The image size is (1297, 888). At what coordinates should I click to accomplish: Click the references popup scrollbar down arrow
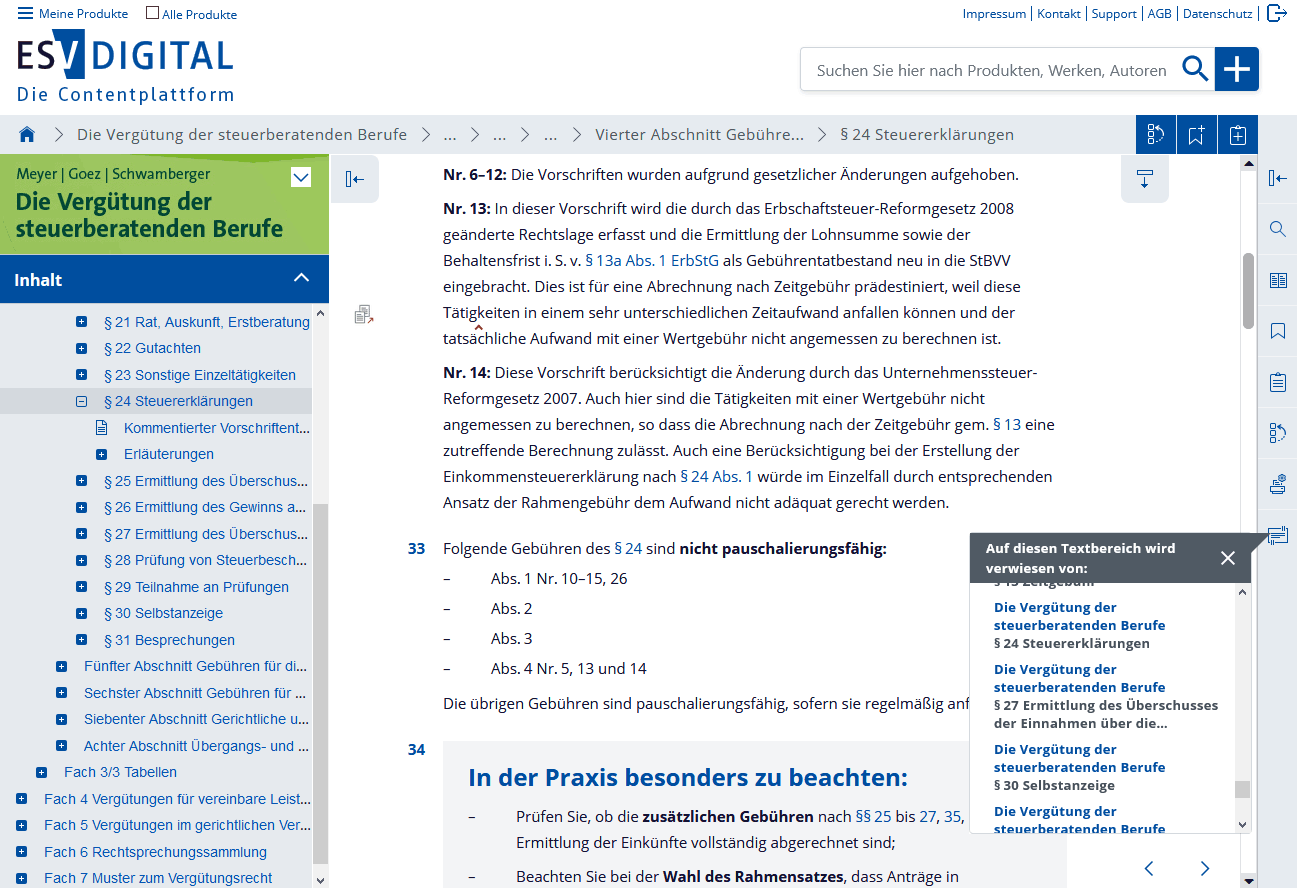click(1243, 825)
